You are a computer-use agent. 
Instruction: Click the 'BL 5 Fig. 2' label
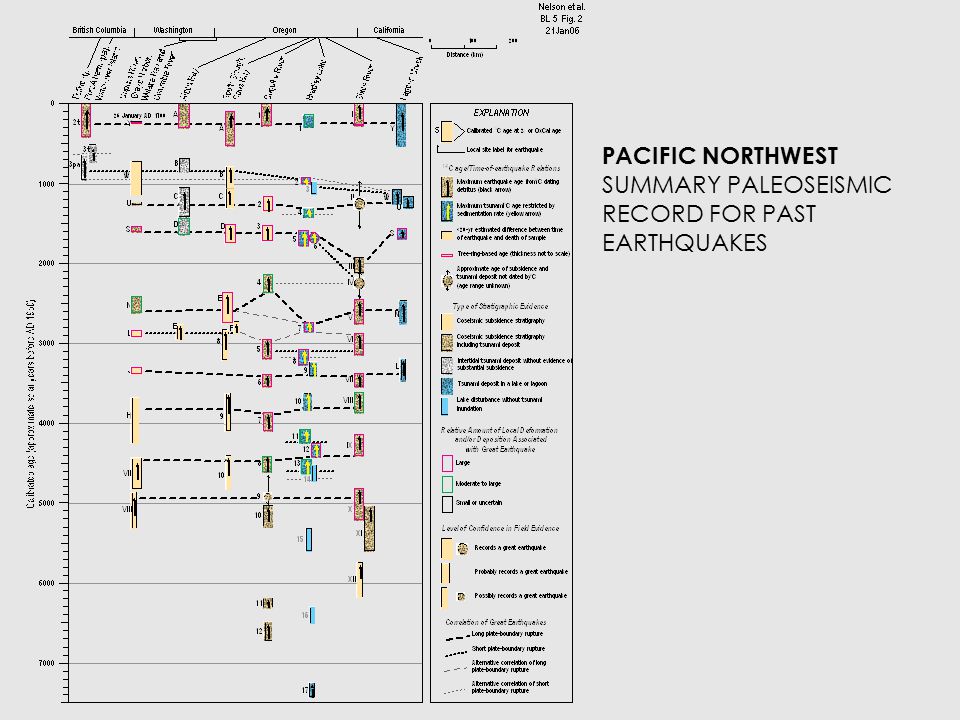561,19
